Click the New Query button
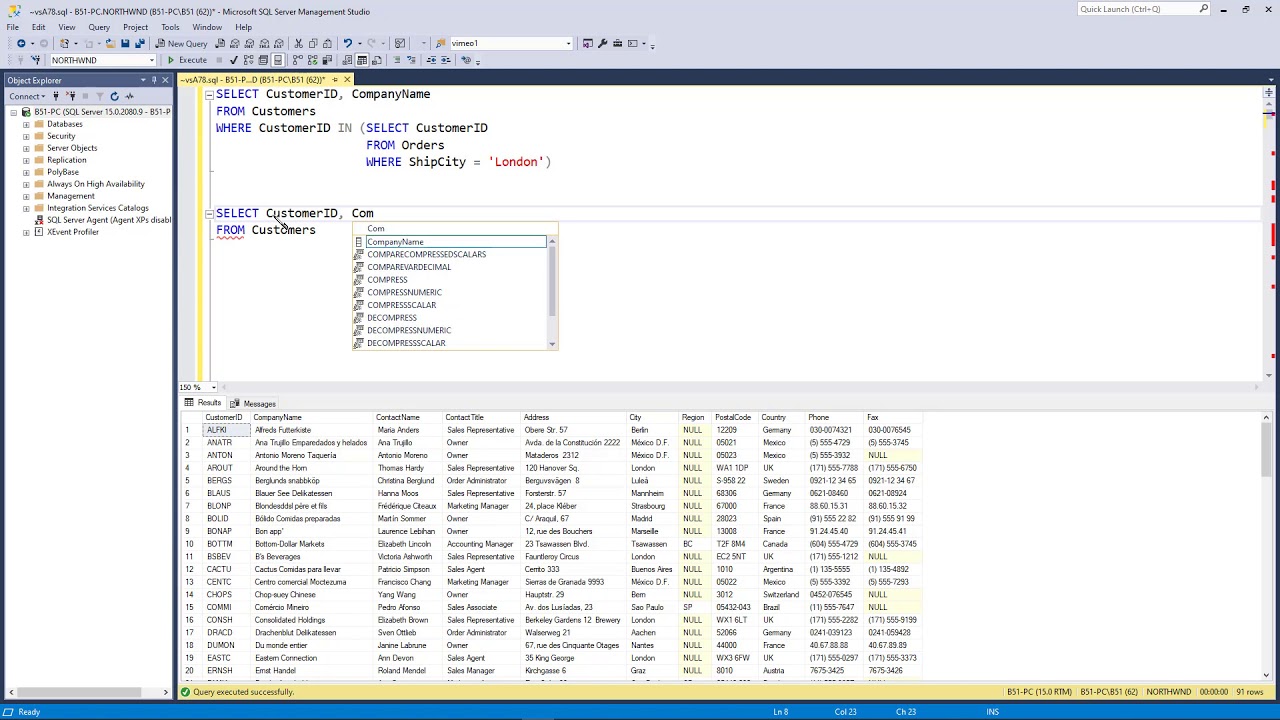1280x720 pixels. tap(181, 44)
